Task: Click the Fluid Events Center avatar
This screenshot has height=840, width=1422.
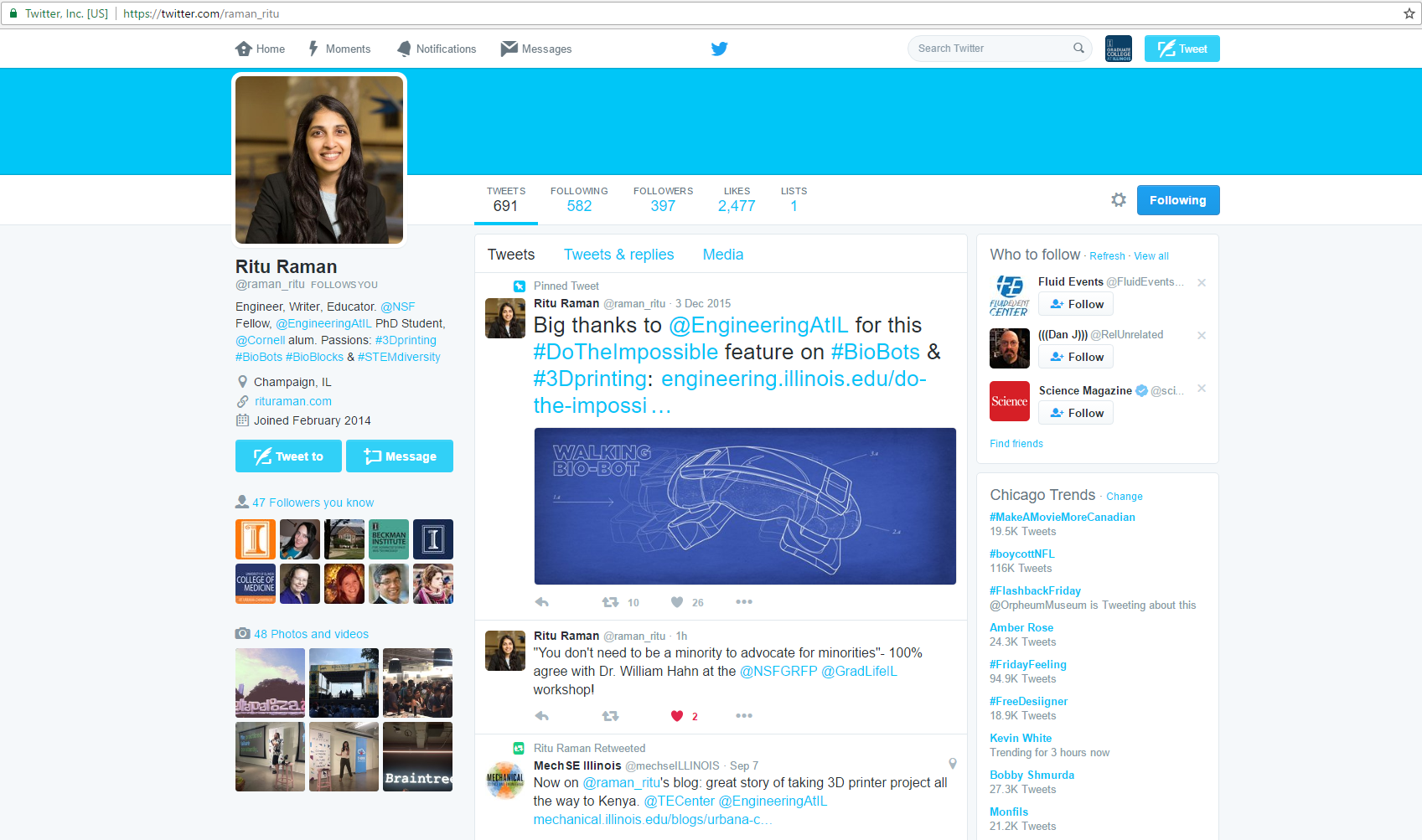Action: (x=1010, y=296)
